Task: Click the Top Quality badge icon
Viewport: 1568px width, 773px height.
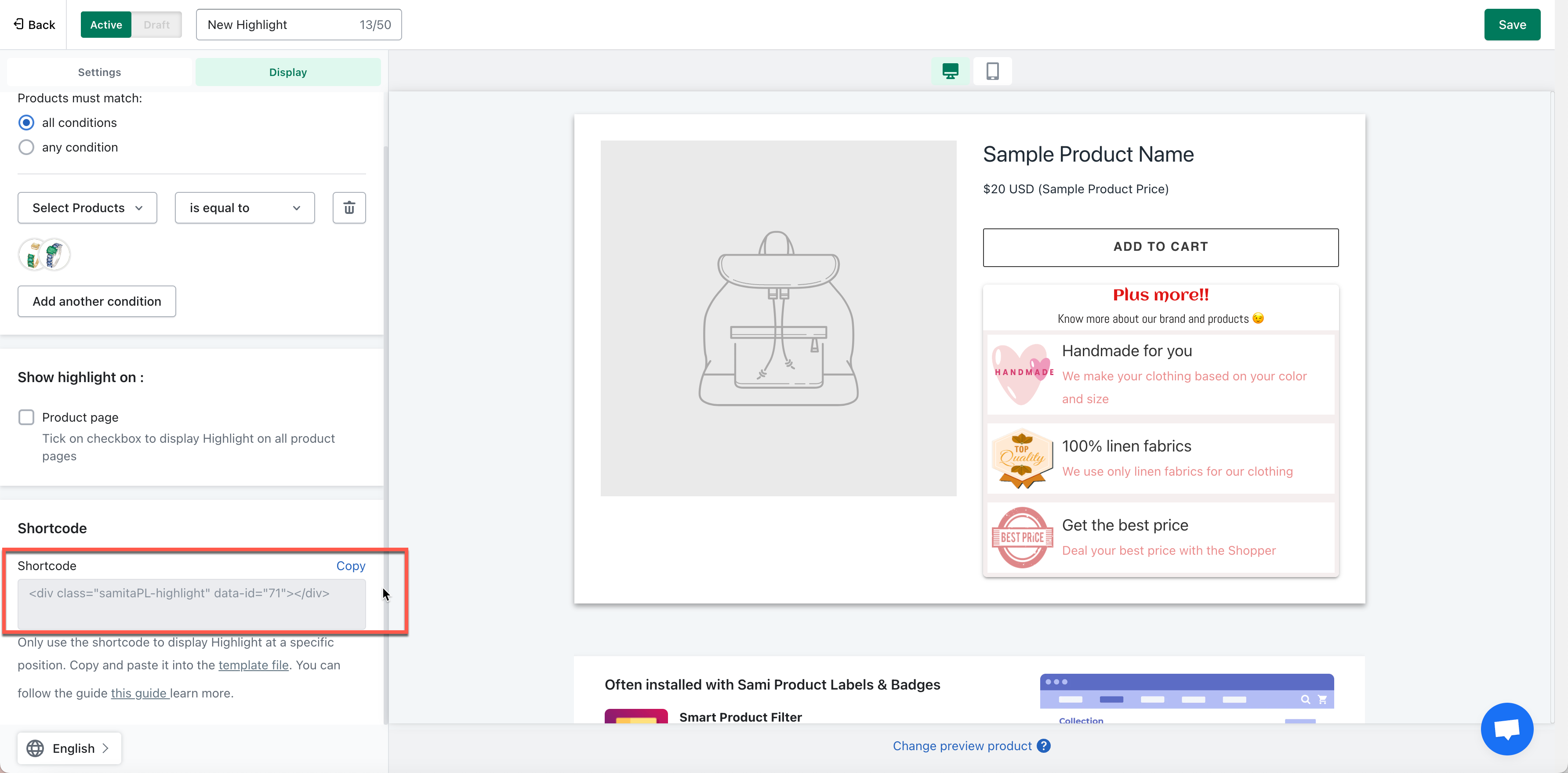Action: tap(1023, 459)
